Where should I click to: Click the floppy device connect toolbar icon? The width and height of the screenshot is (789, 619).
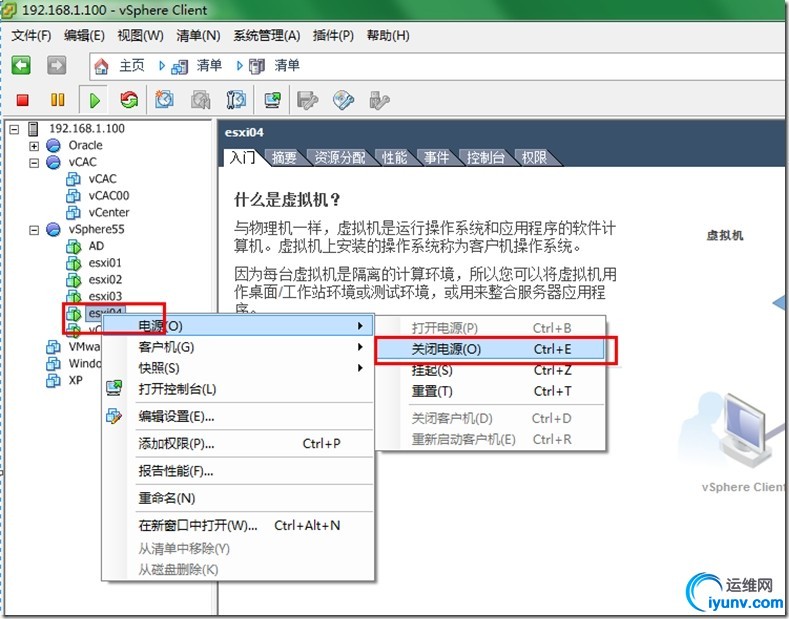pos(307,100)
